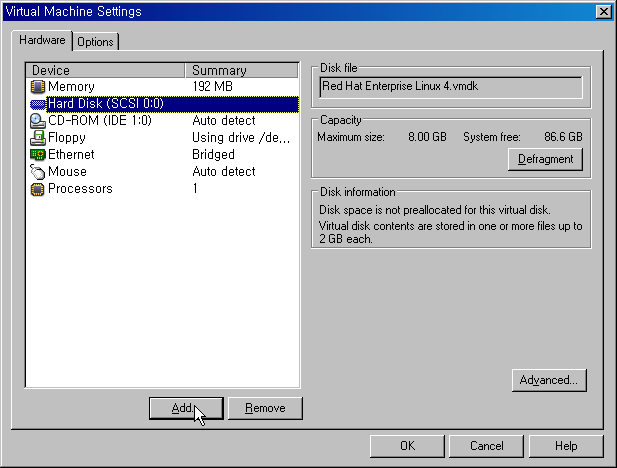The width and height of the screenshot is (617, 468).
Task: Switch to the Options tab
Action: coord(95,42)
